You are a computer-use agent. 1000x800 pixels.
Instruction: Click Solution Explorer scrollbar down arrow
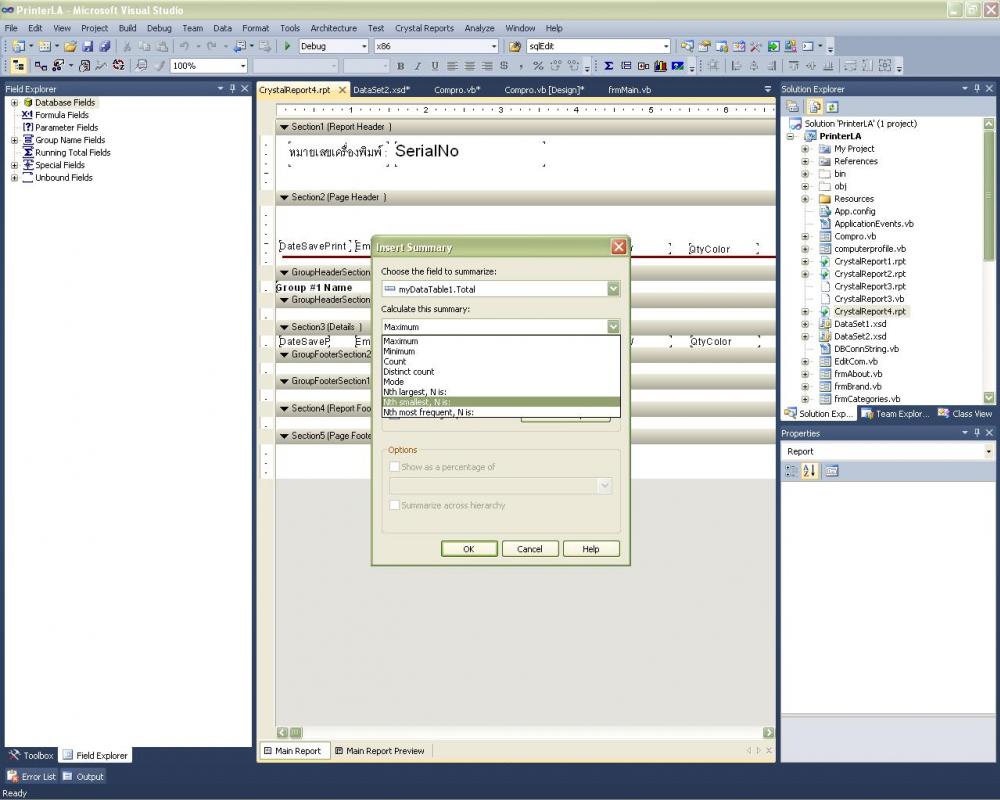click(989, 397)
